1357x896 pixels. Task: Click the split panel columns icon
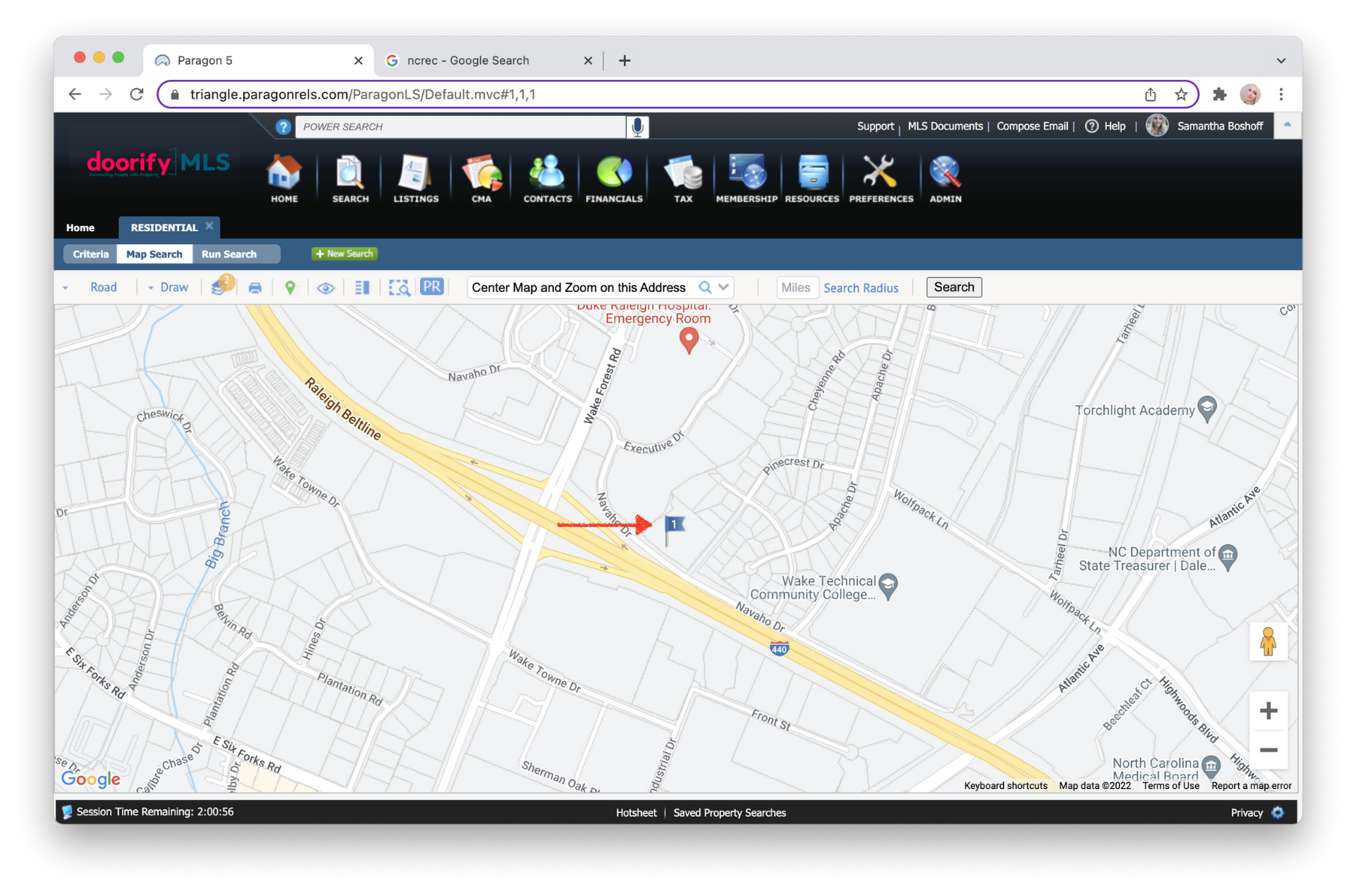362,287
